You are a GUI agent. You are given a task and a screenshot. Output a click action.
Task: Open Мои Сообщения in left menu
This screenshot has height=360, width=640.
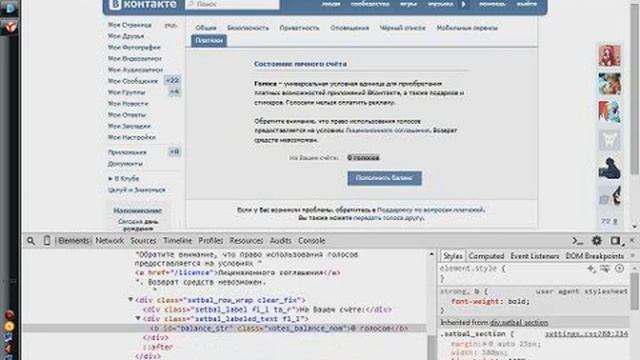[133, 81]
